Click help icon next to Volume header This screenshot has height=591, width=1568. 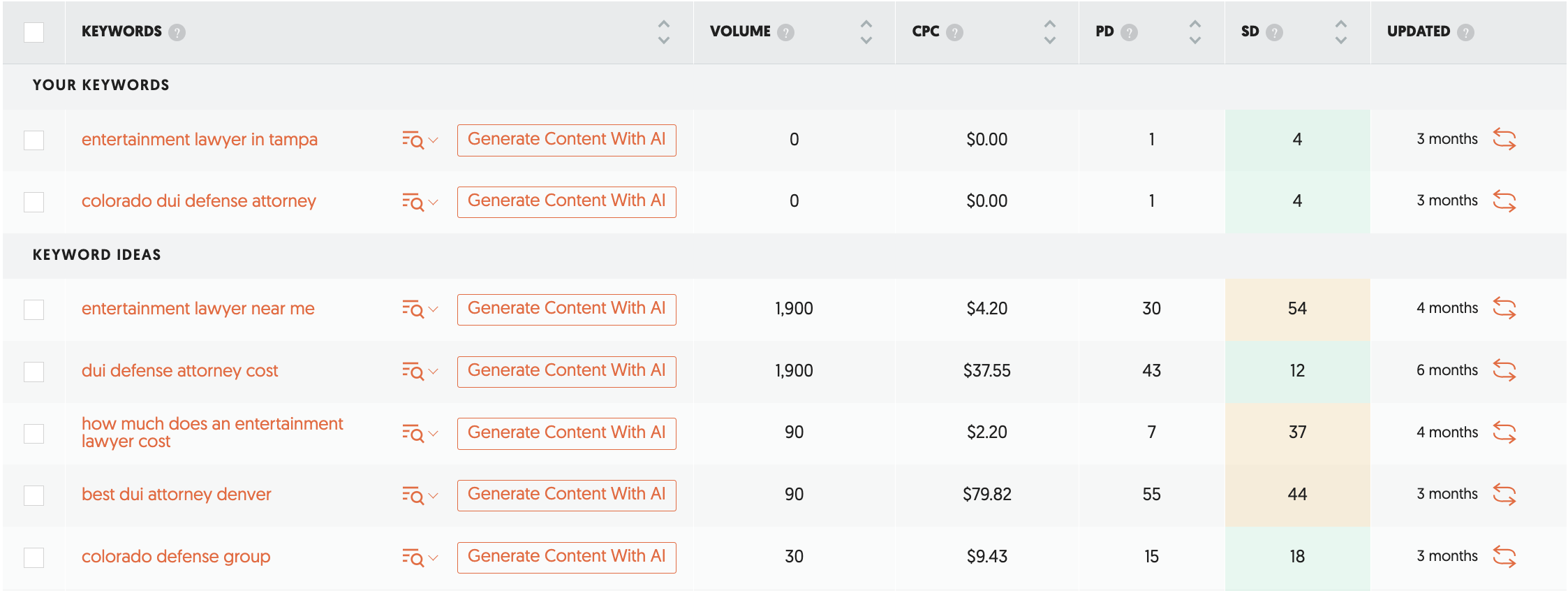point(786,32)
